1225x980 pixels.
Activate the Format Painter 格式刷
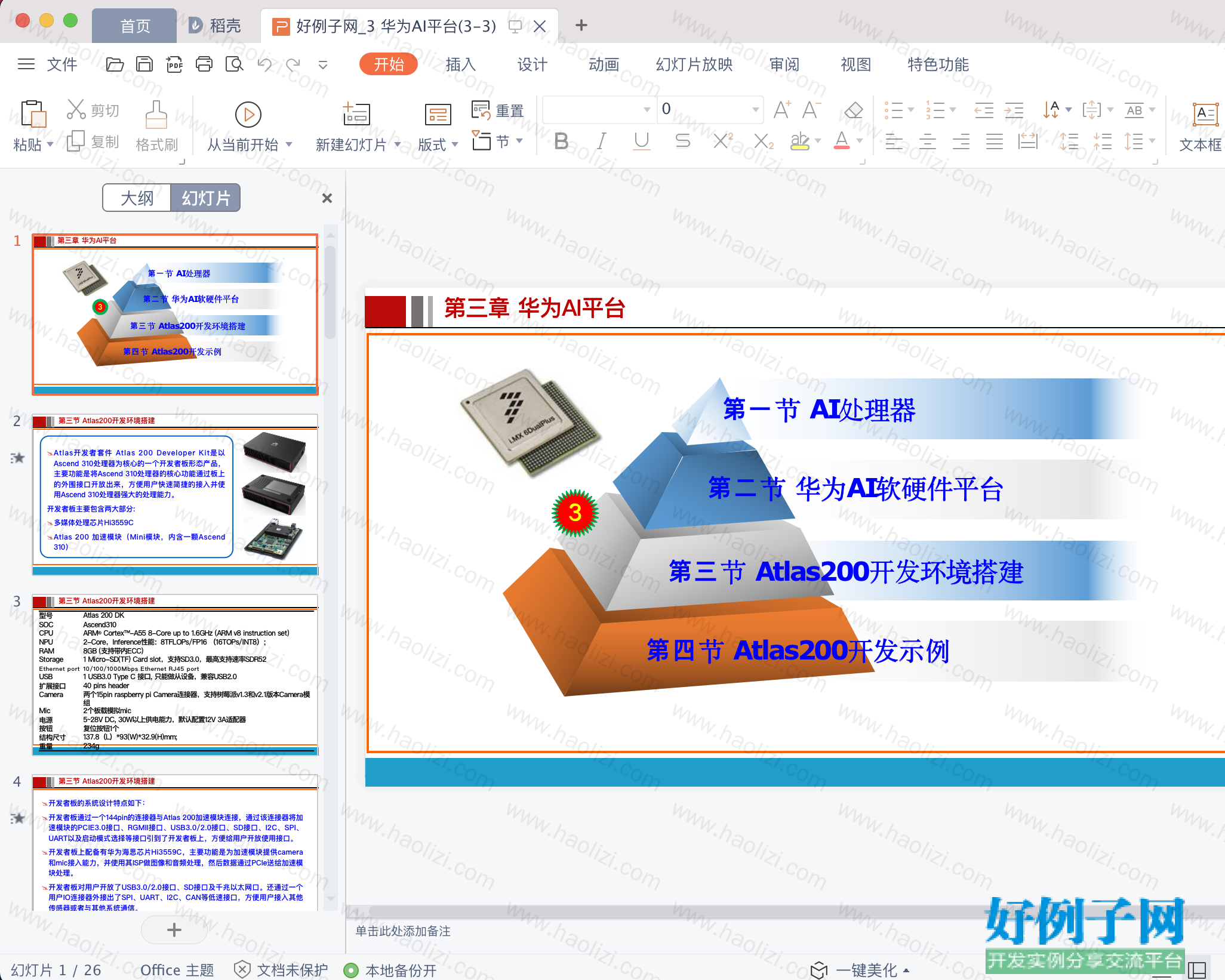point(156,127)
